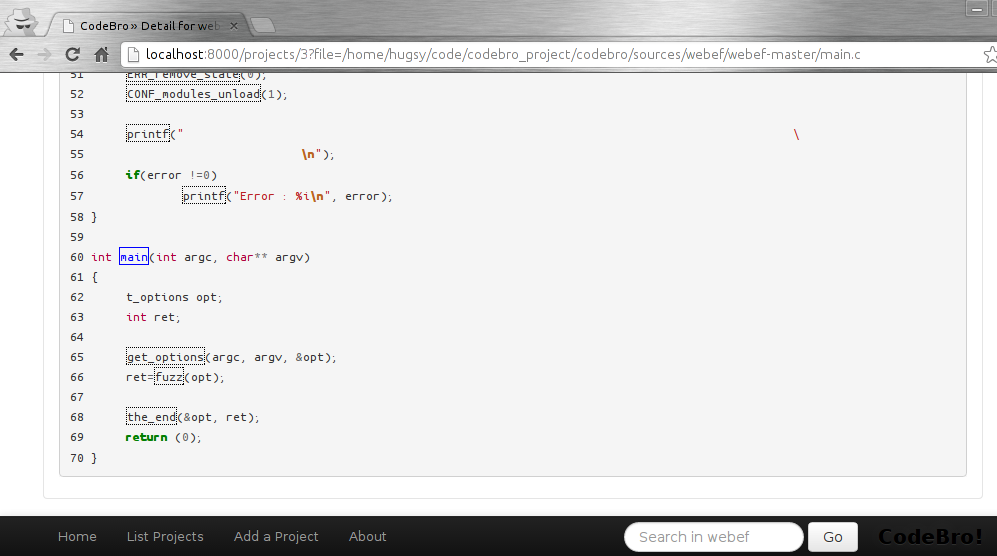Click the CodeBro! brand logo
The image size is (997, 556).
click(930, 537)
